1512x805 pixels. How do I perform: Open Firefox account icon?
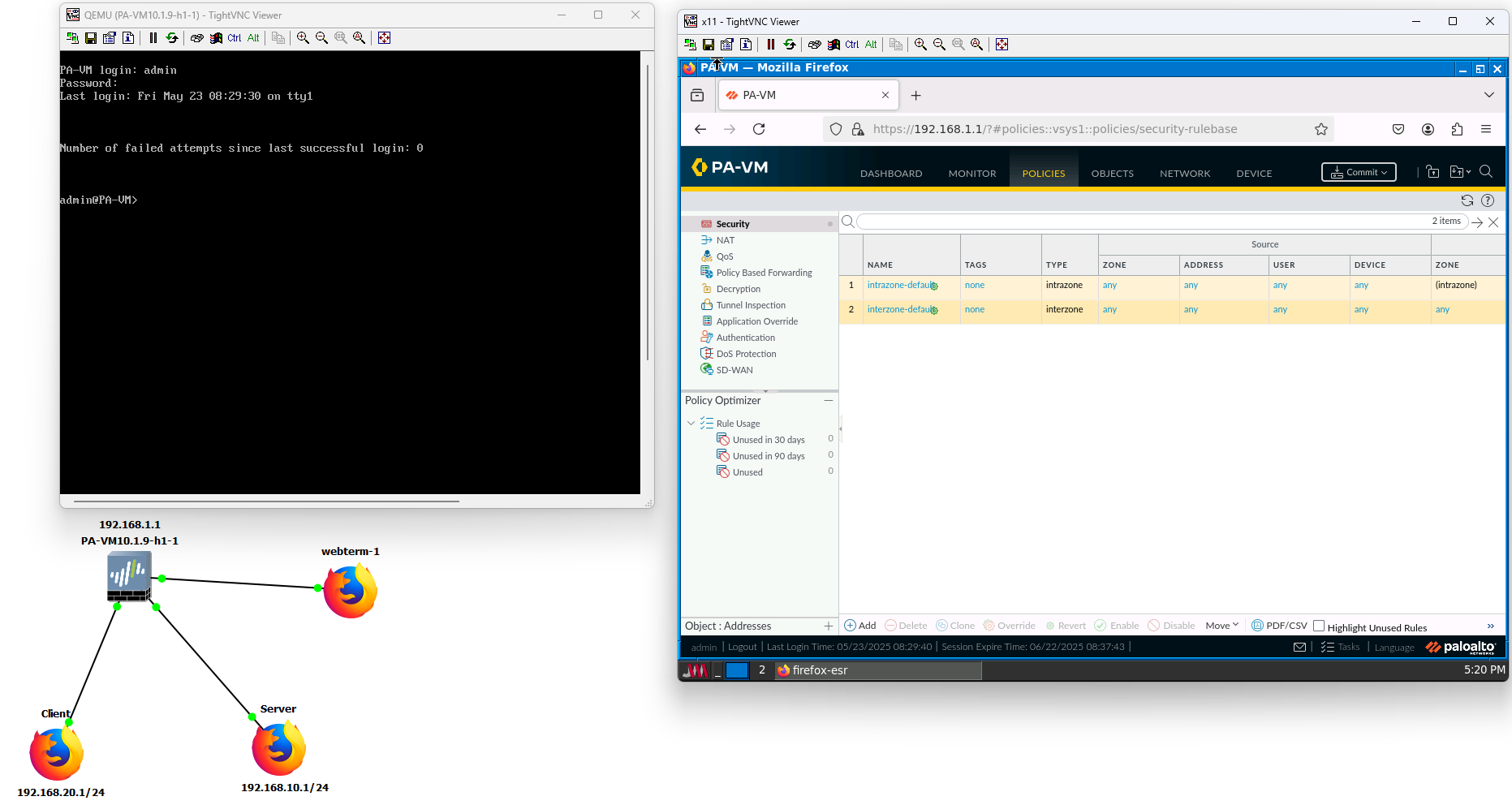pos(1428,129)
